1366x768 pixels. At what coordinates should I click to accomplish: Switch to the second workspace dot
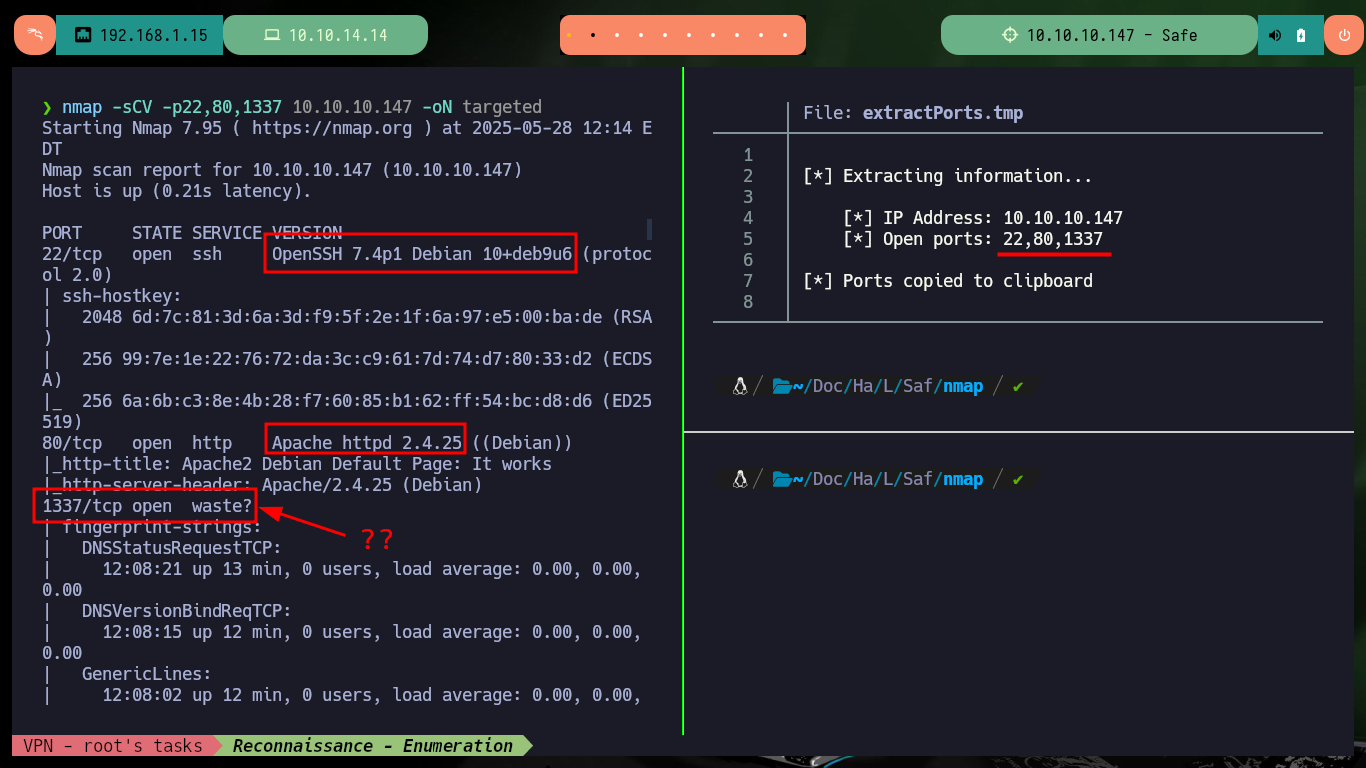593,35
